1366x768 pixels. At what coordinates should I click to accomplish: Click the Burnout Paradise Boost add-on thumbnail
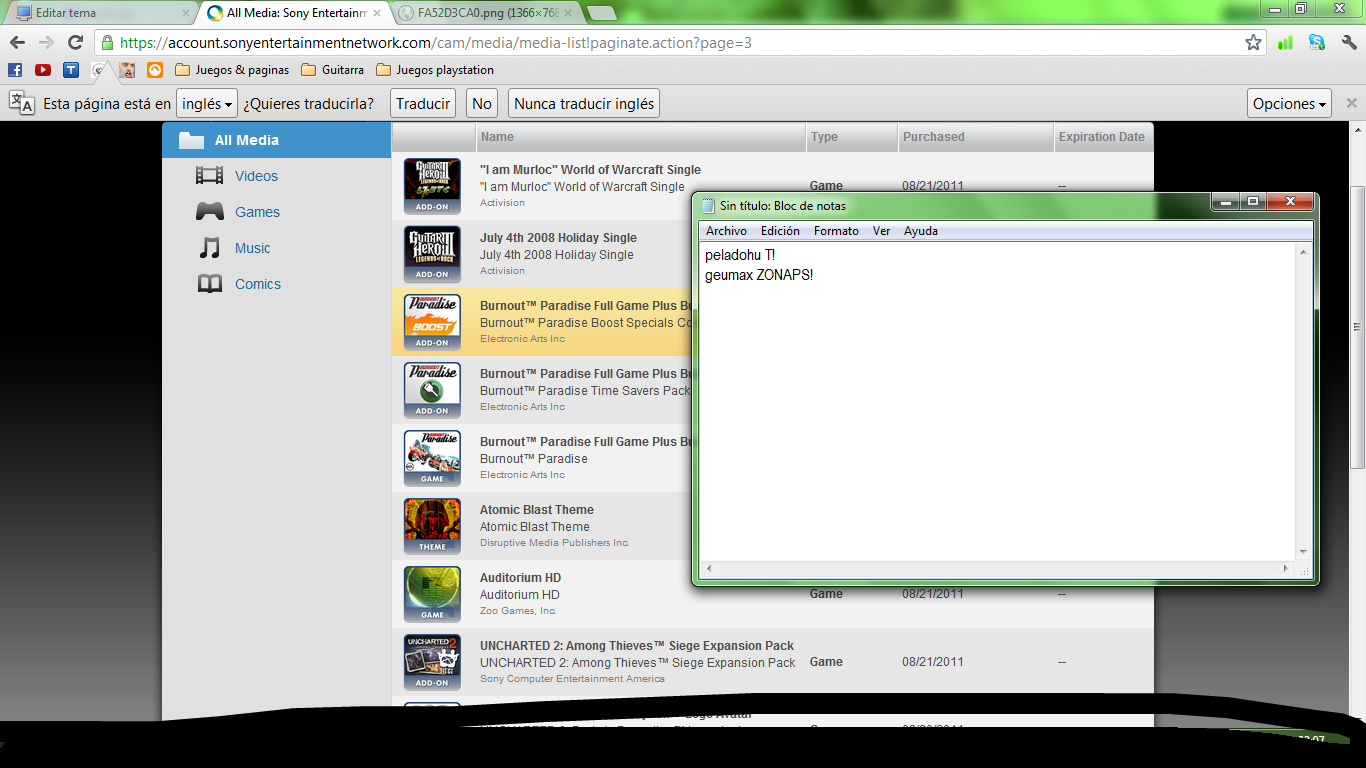coord(432,322)
